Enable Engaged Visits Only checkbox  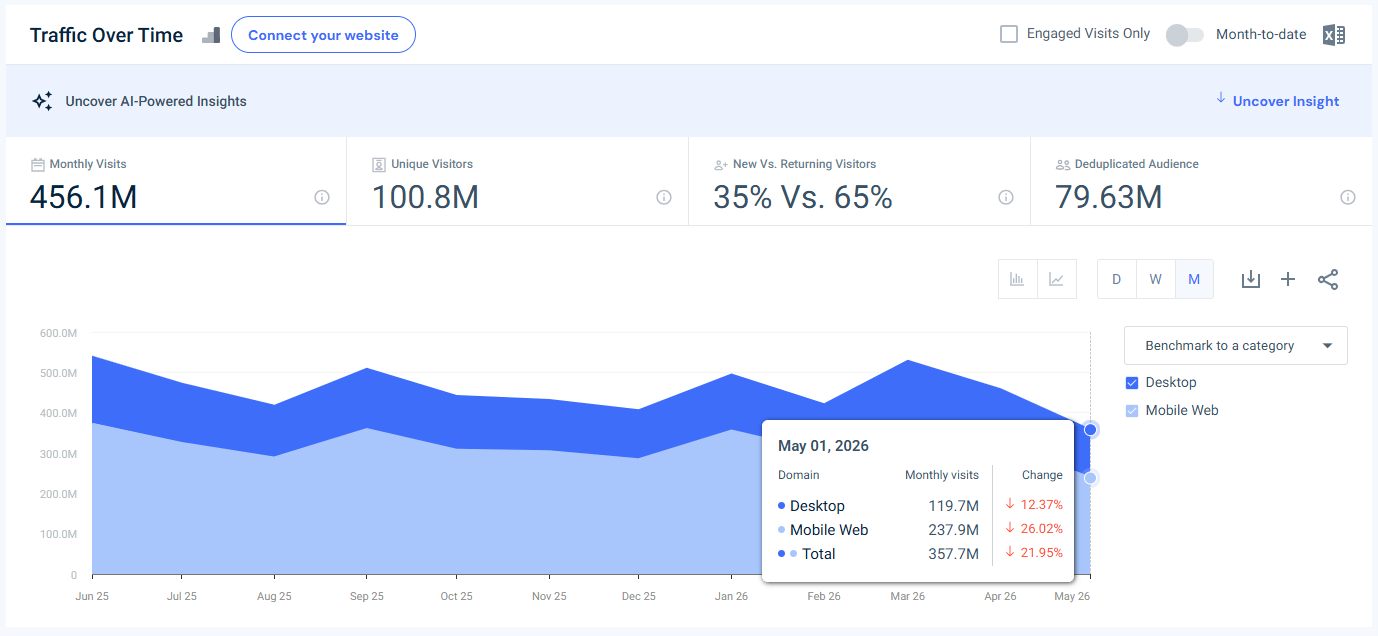pos(1009,34)
